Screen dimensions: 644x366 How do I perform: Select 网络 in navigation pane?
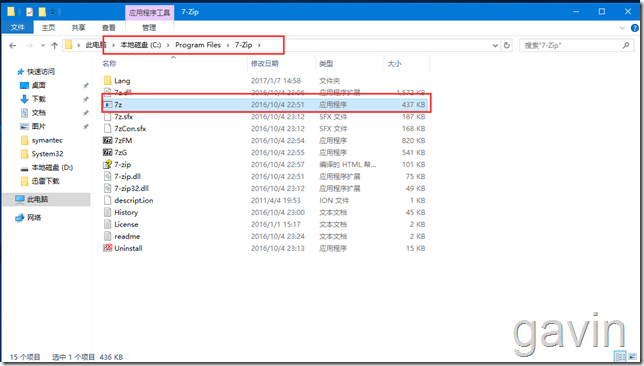(34, 217)
